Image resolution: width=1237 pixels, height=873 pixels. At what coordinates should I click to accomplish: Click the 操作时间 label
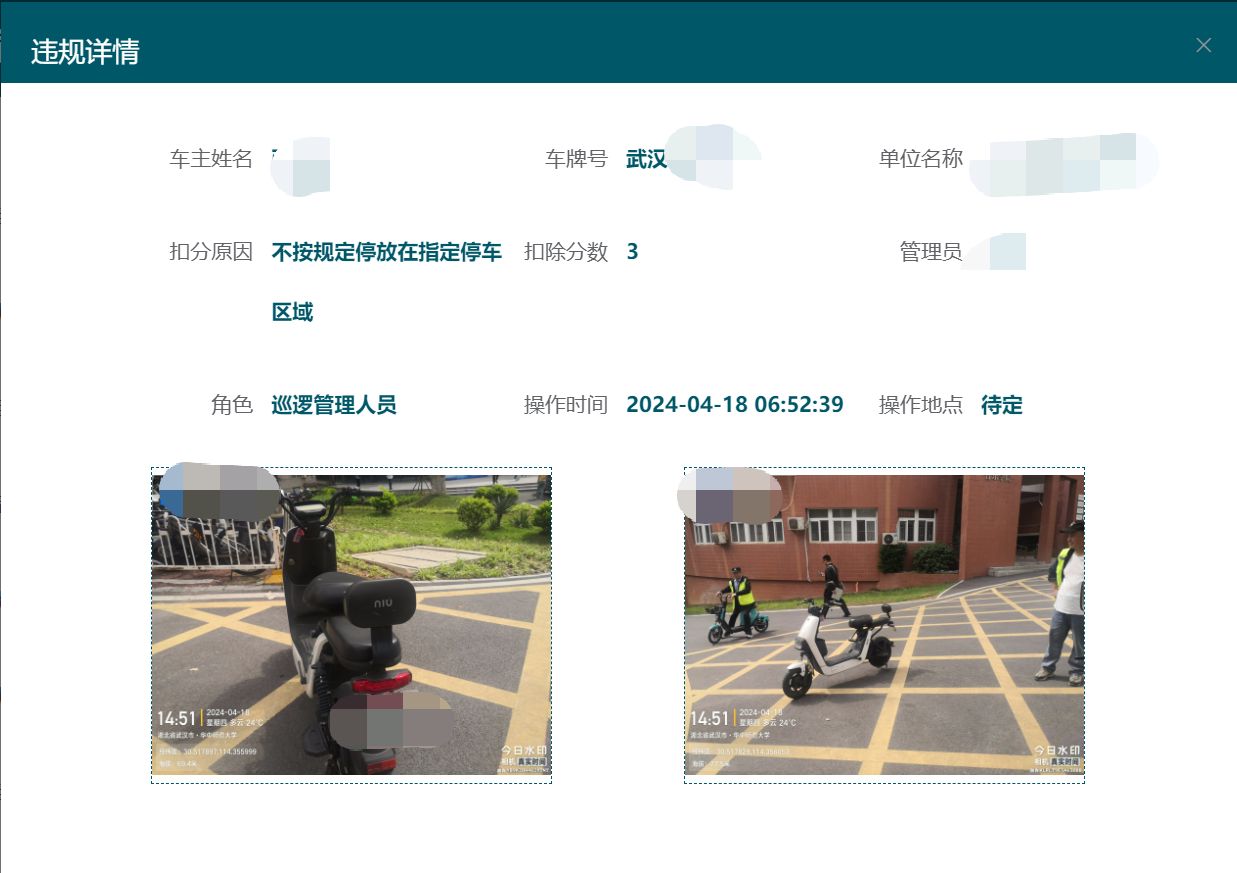(566, 405)
